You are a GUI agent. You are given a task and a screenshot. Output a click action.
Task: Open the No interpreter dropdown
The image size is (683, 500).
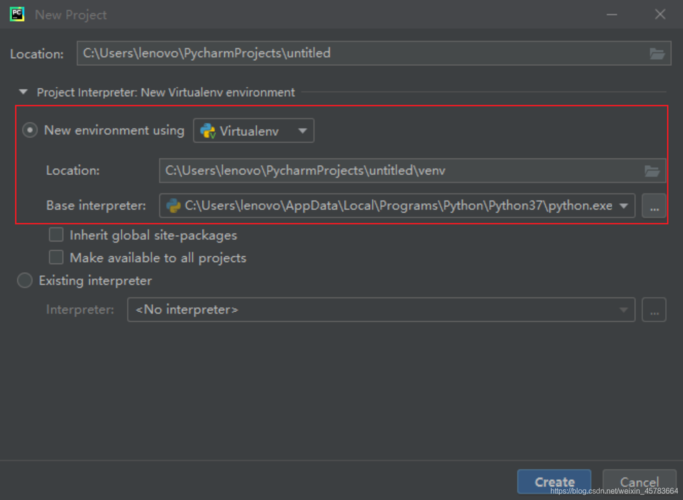(381, 310)
